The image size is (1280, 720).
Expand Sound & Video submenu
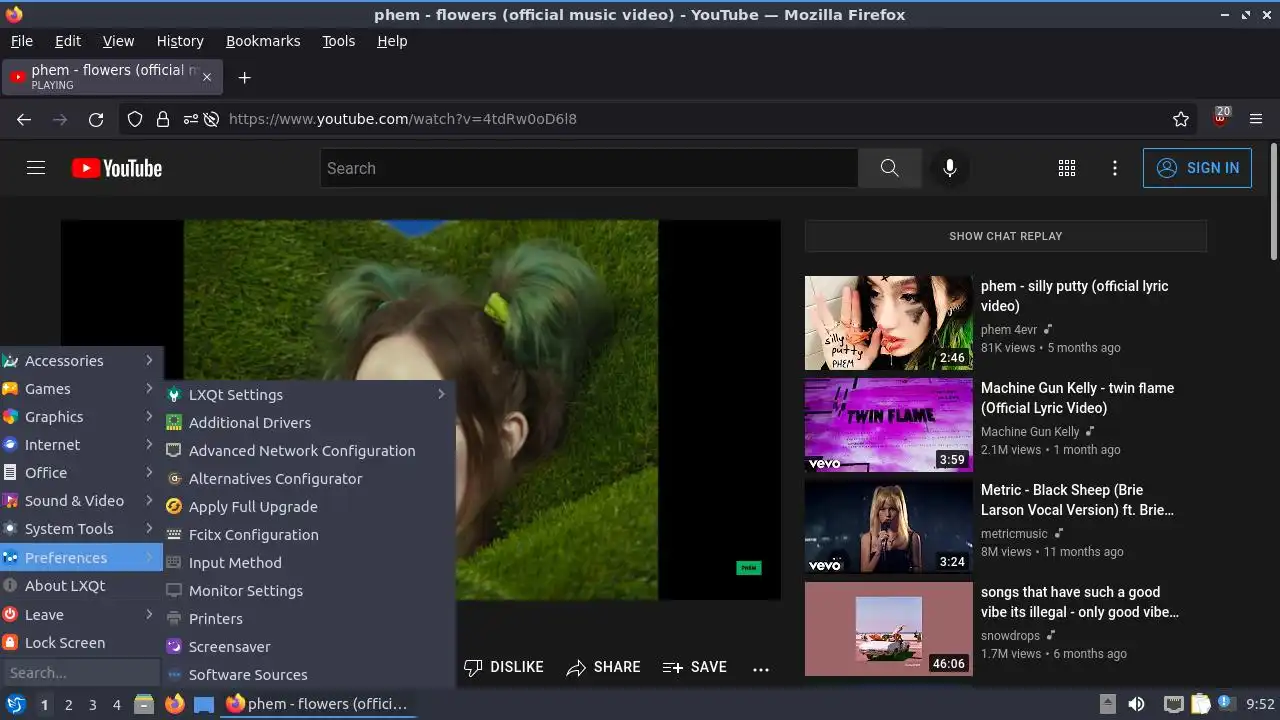[81, 501]
